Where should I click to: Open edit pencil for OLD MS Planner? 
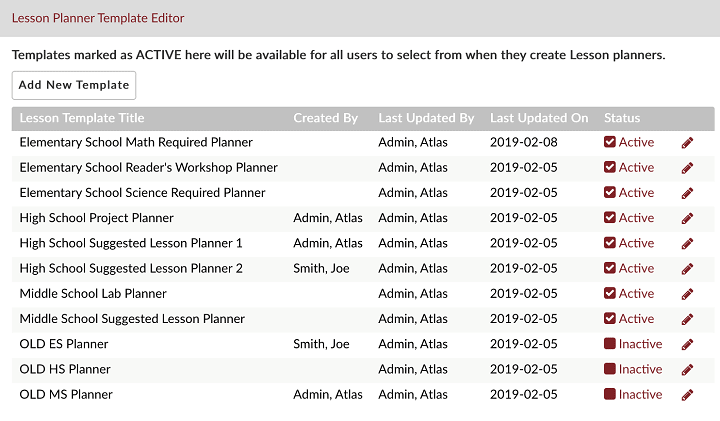tap(687, 395)
